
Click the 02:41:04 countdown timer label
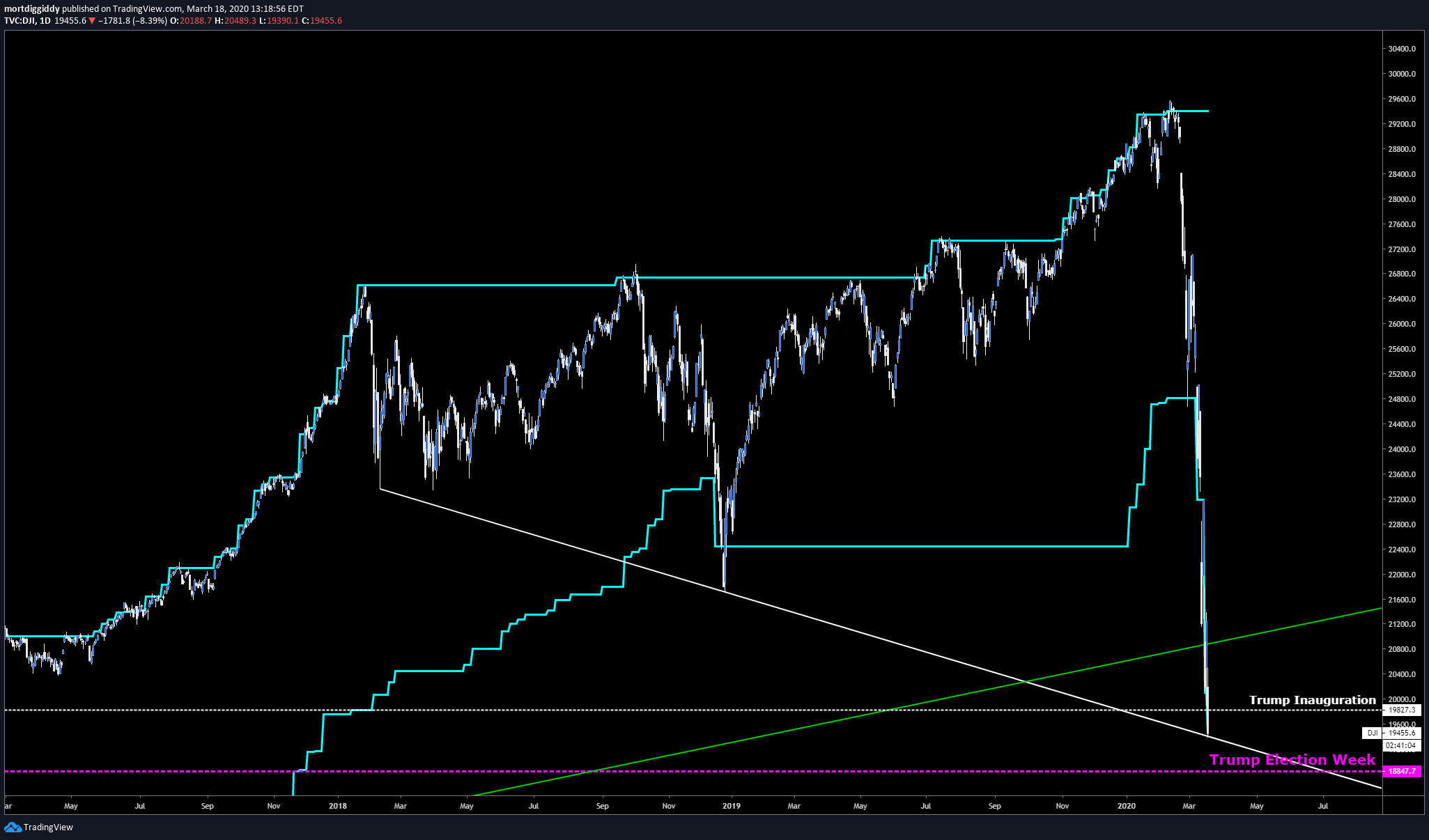coord(1401,745)
